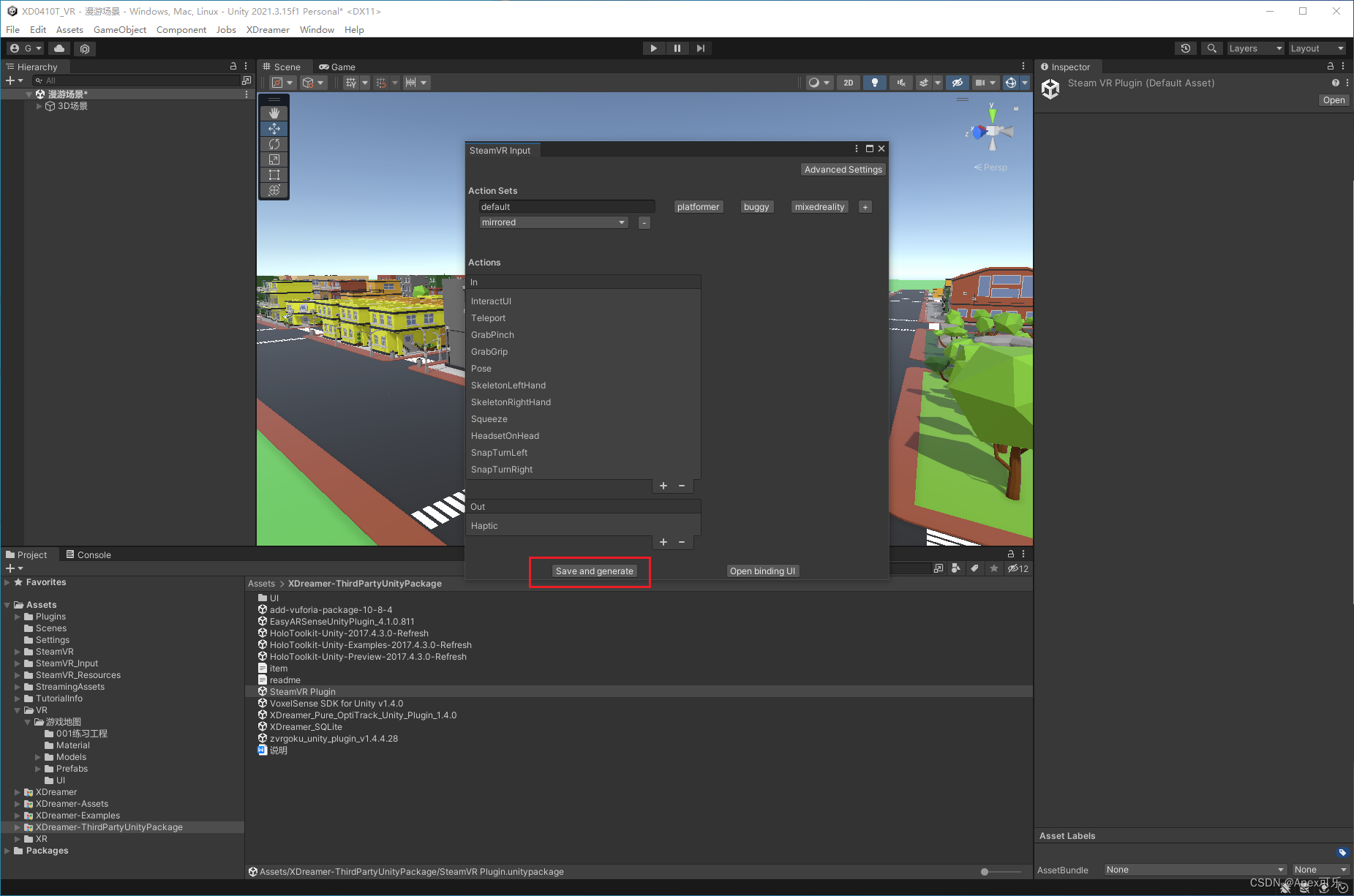The width and height of the screenshot is (1354, 896).
Task: Select the Rotate tool in Scene
Action: [x=274, y=144]
